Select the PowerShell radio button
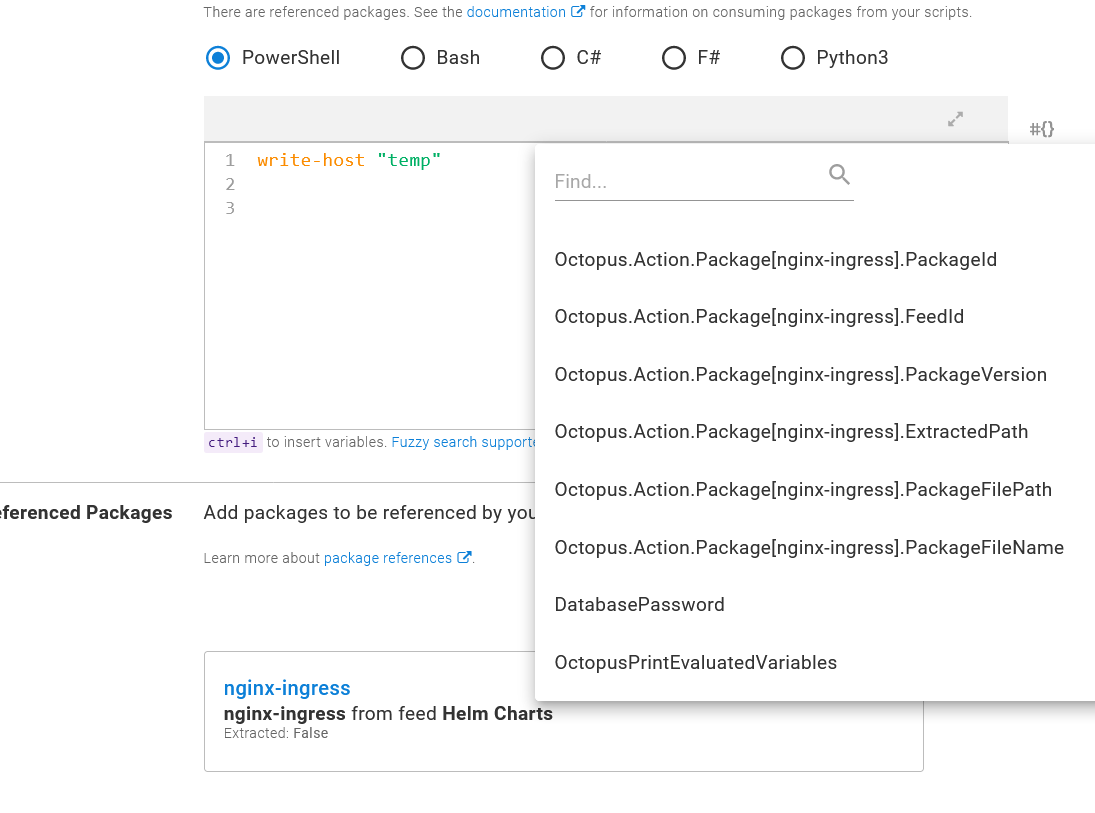 coord(218,58)
